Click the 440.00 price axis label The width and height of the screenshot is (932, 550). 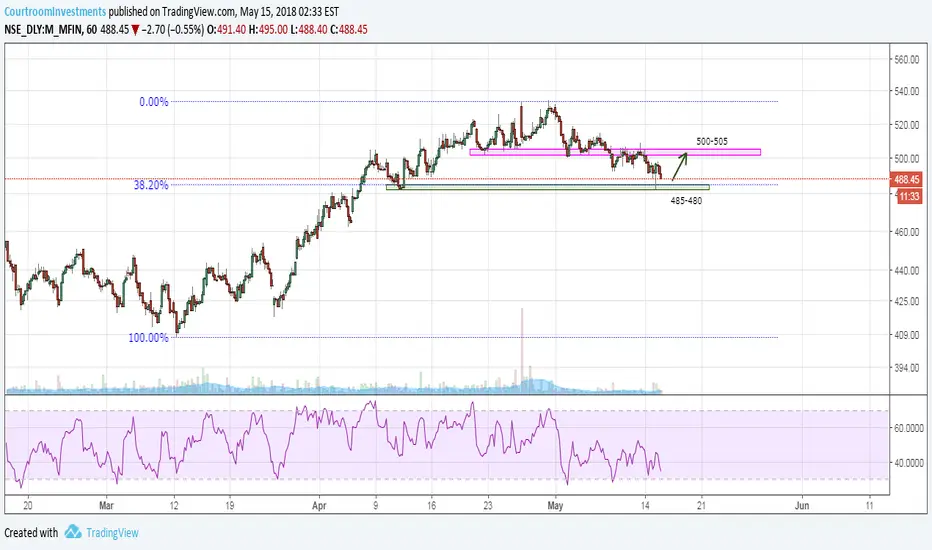[x=907, y=270]
